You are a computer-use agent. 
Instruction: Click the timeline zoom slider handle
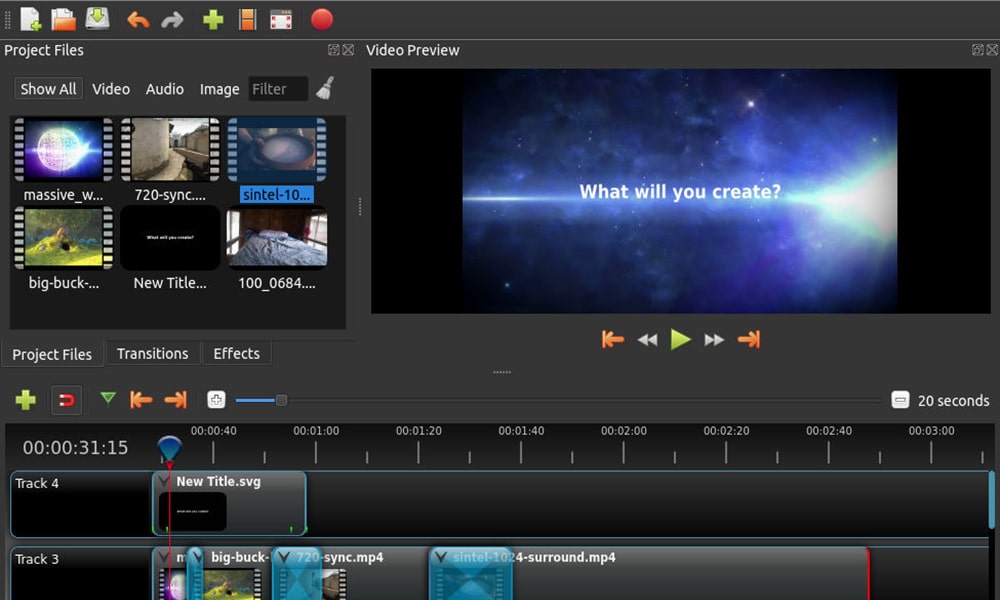point(281,400)
